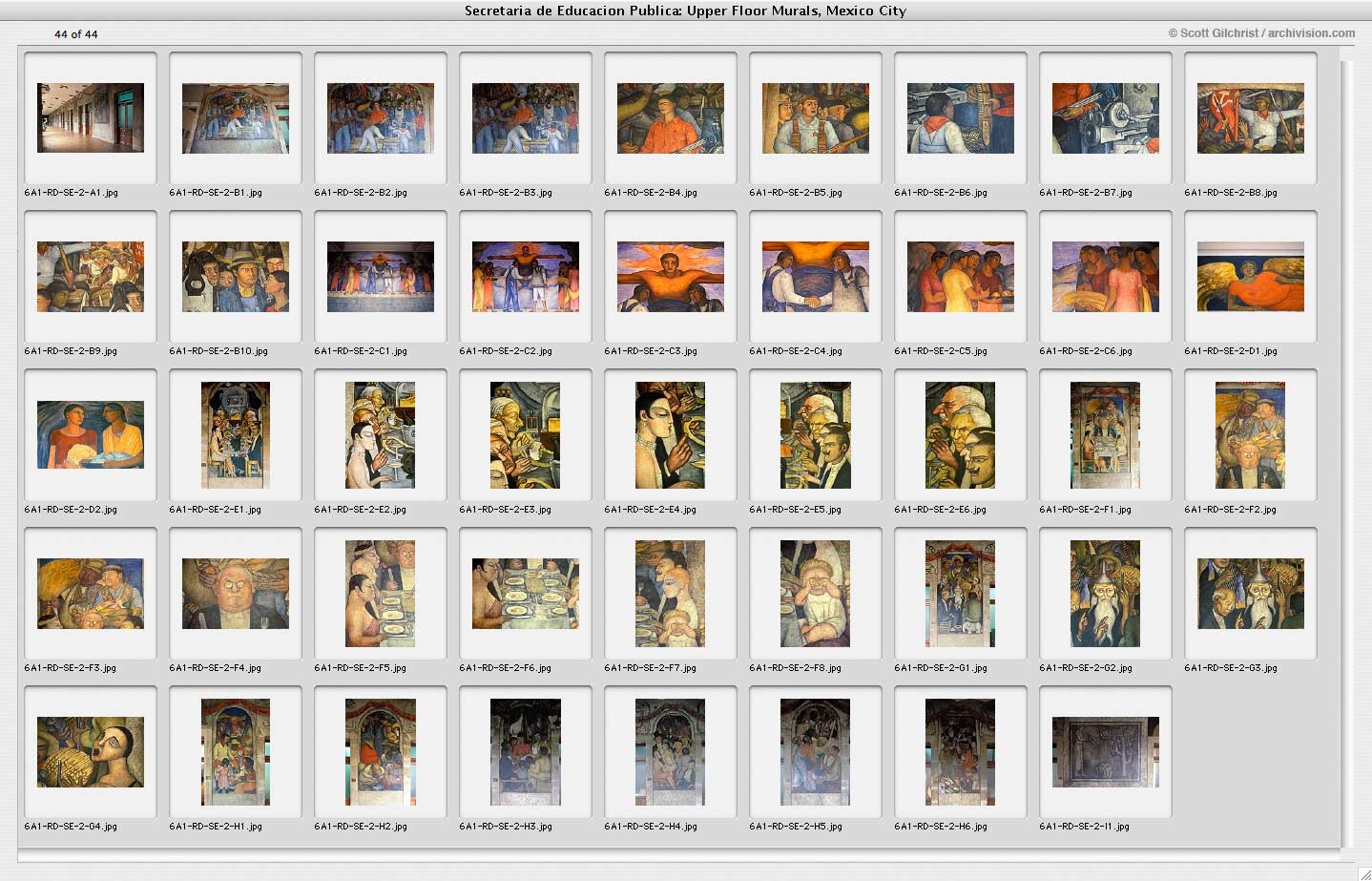The width and height of the screenshot is (1372, 881).
Task: View image 6A1-RD-SE-2-H2.jpg
Action: (381, 752)
